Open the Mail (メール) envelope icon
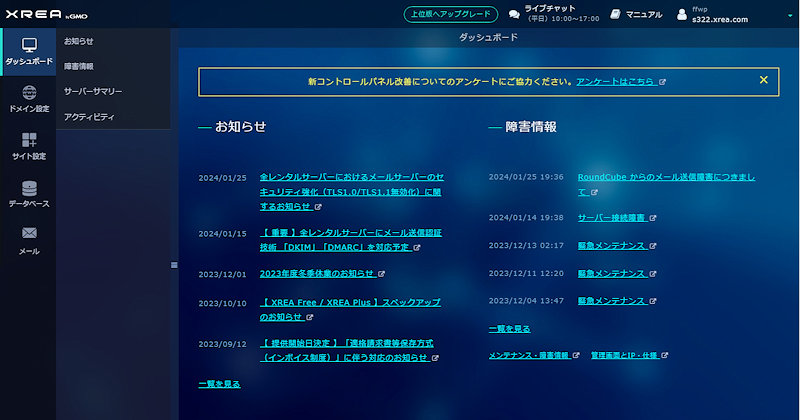The height and width of the screenshot is (420, 800). (28, 240)
